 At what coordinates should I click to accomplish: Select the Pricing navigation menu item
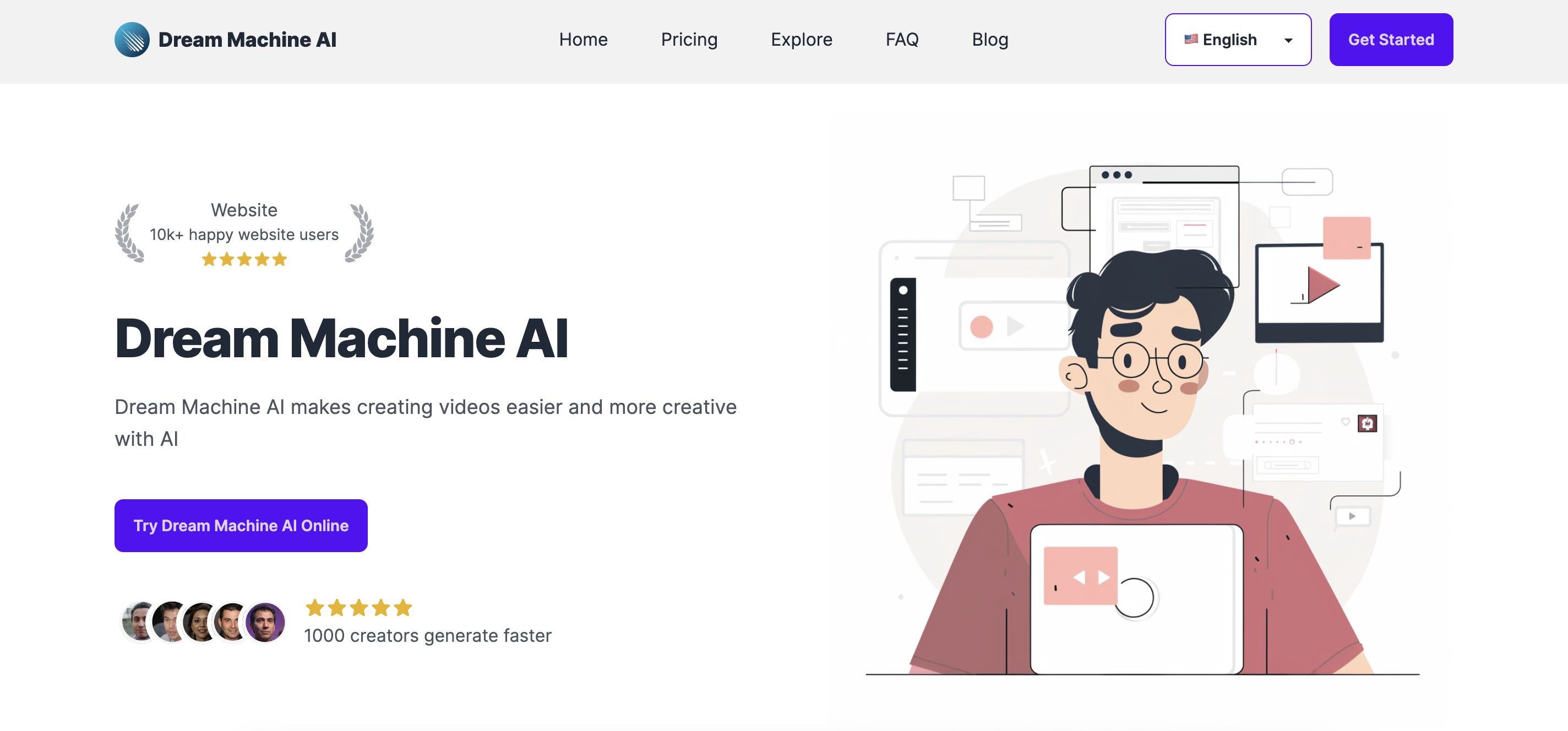coord(689,40)
